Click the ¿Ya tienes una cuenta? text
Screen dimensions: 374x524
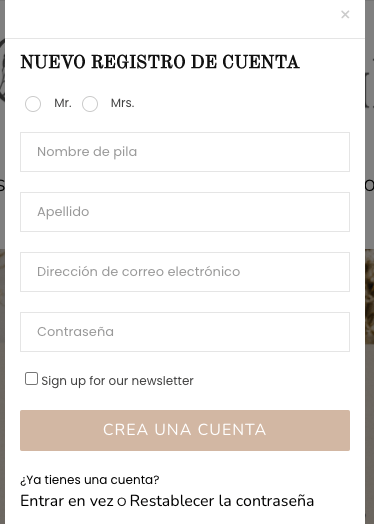click(x=90, y=480)
